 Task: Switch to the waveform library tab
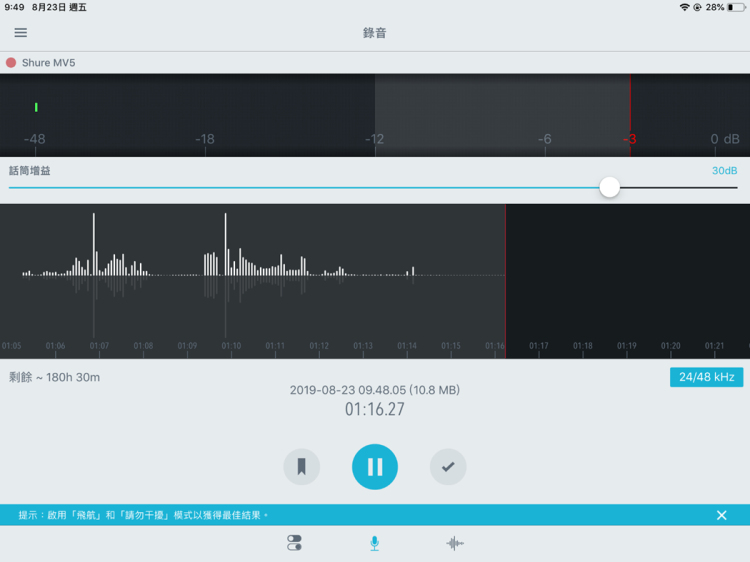coord(455,543)
